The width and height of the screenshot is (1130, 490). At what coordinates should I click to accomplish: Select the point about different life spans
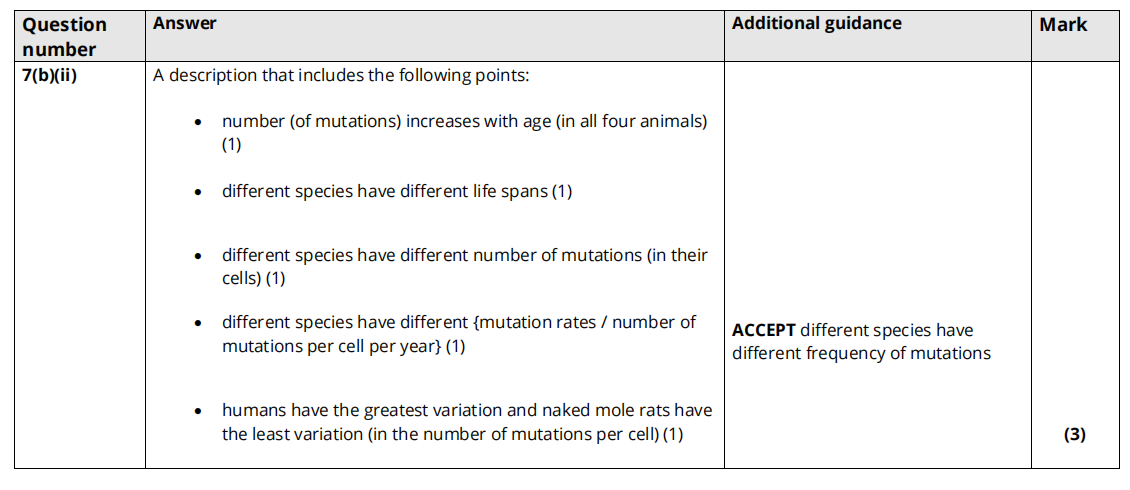point(396,191)
